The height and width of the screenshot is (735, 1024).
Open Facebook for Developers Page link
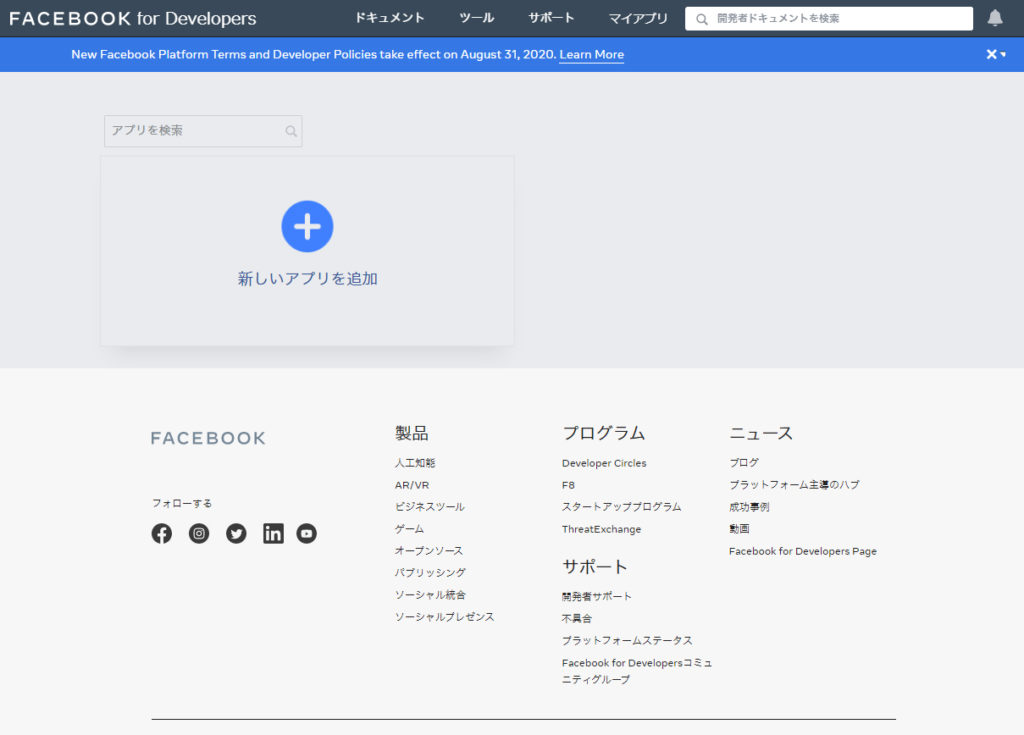pos(802,551)
